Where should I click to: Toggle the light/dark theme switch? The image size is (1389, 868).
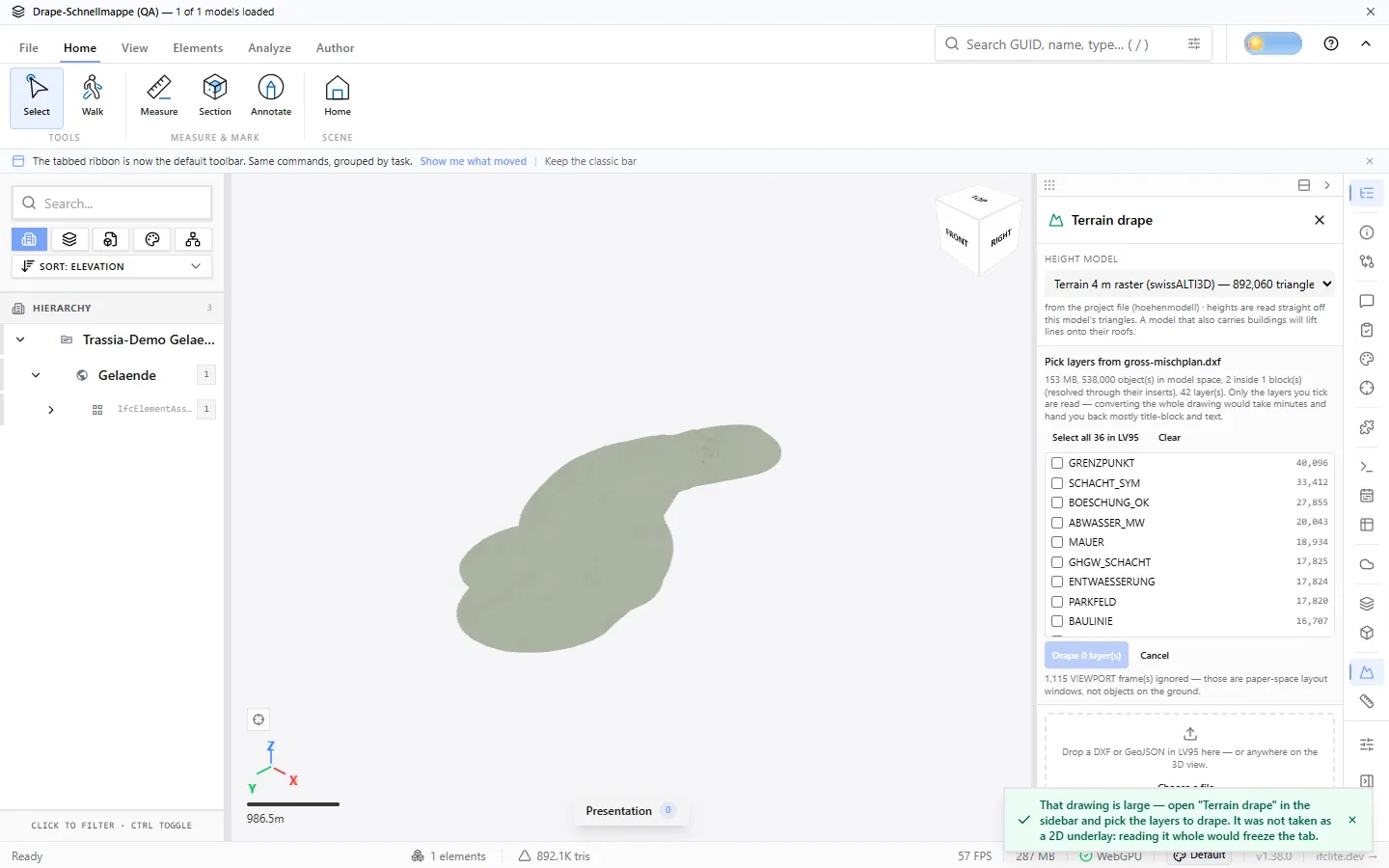coord(1272,43)
